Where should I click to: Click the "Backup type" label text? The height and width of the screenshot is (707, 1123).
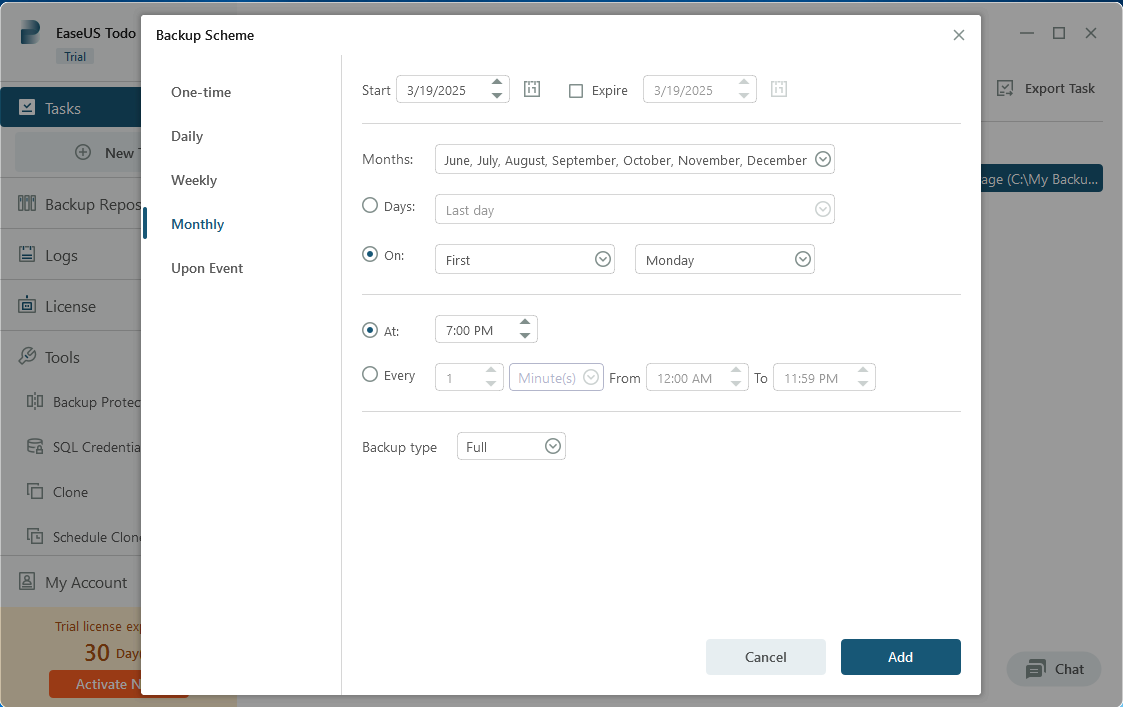(399, 447)
